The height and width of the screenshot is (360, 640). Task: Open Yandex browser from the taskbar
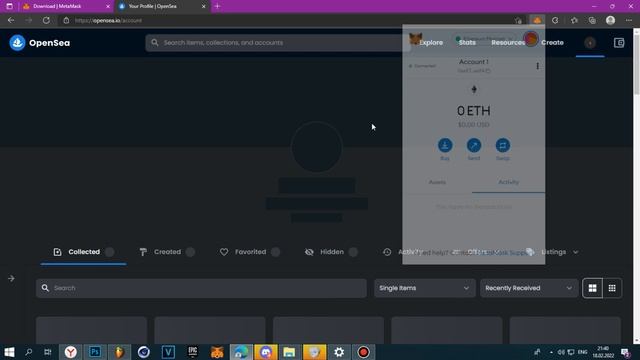tap(71, 352)
